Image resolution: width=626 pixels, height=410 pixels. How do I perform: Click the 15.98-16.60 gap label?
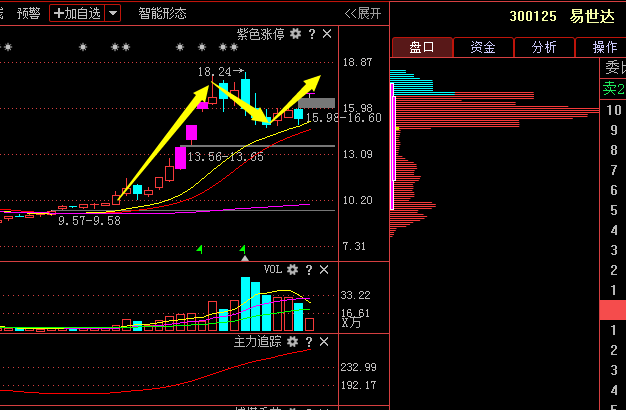pyautogui.click(x=344, y=118)
